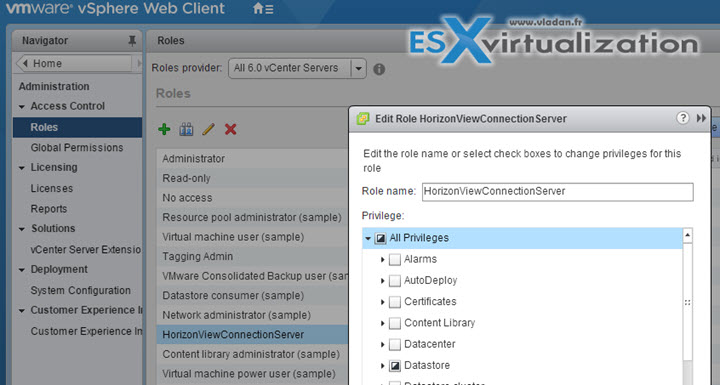Screen dimensions: 720x385
Task: Click privilege list scroll up arrow
Action: (x=687, y=236)
